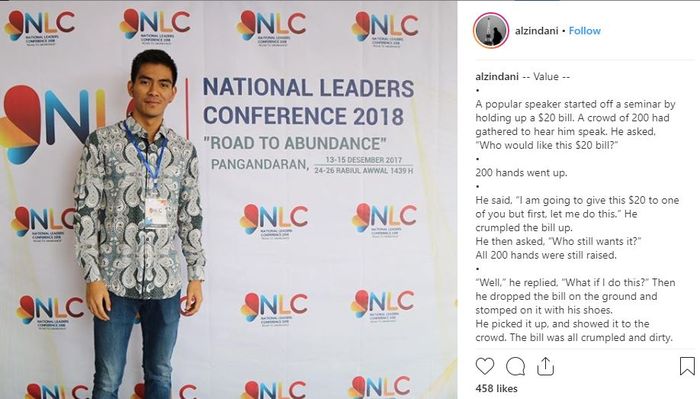Save the post with the bookmark icon

pos(687,366)
